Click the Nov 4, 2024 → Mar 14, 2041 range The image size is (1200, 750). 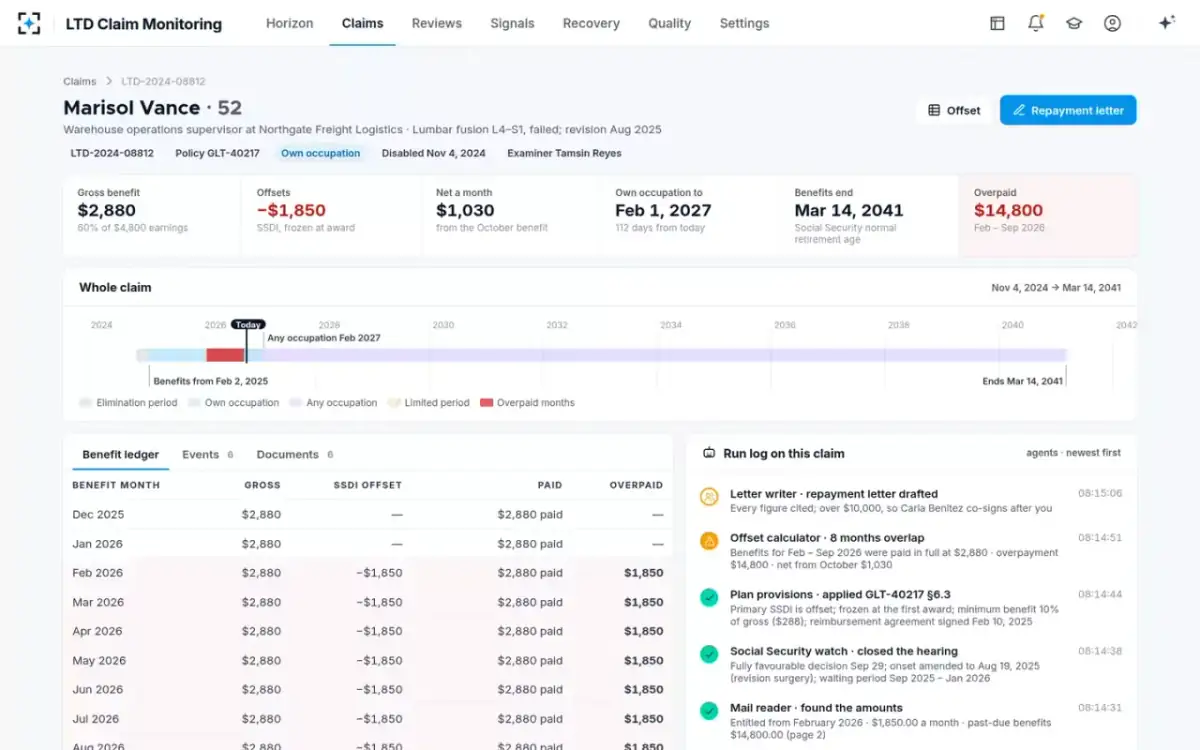pos(1056,288)
